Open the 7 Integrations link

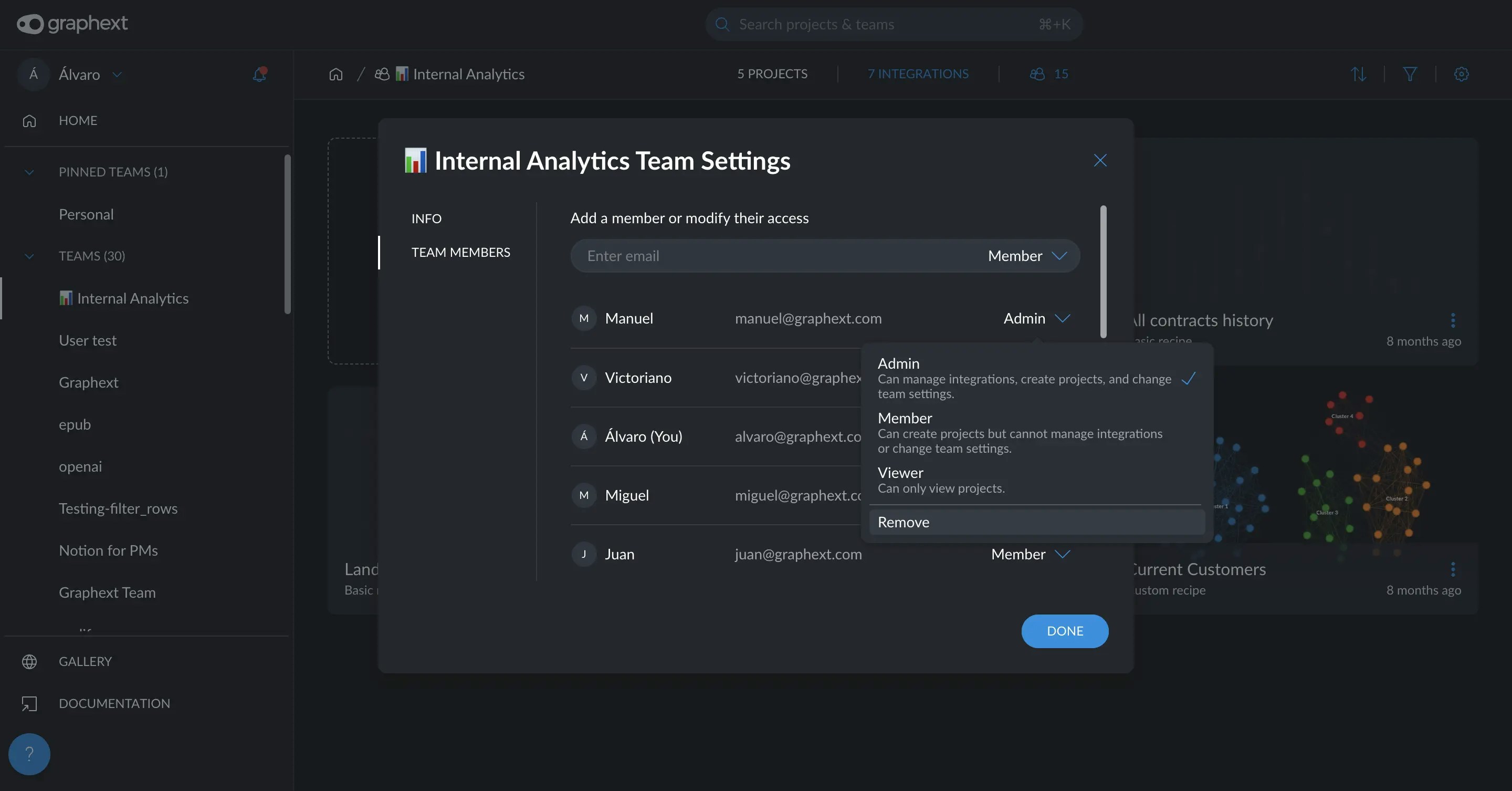click(918, 74)
